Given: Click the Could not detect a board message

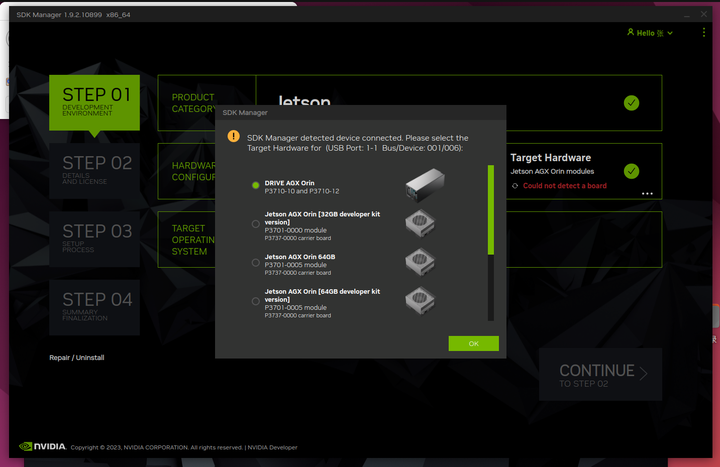Looking at the screenshot, I should click(x=564, y=186).
